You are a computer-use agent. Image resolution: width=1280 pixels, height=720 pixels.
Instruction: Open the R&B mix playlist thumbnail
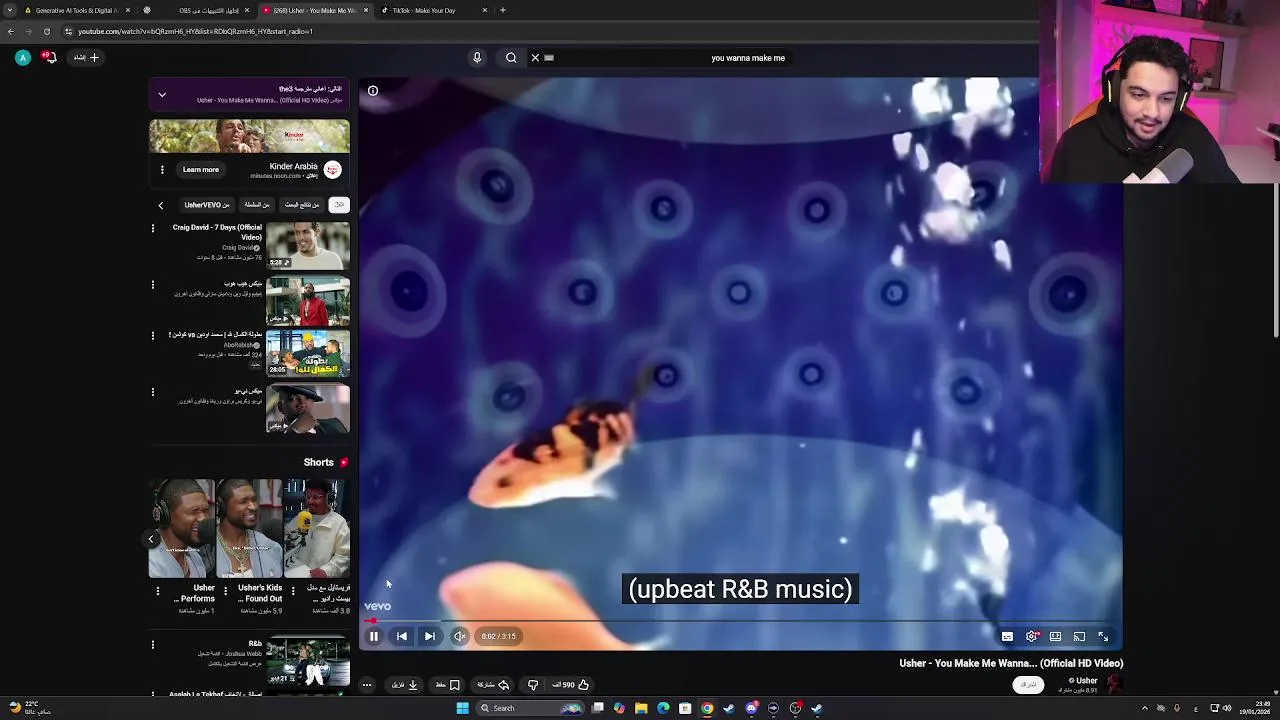click(x=308, y=662)
